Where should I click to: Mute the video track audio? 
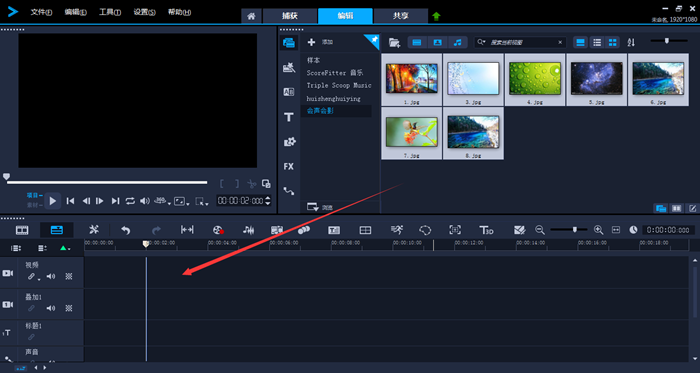click(x=51, y=276)
